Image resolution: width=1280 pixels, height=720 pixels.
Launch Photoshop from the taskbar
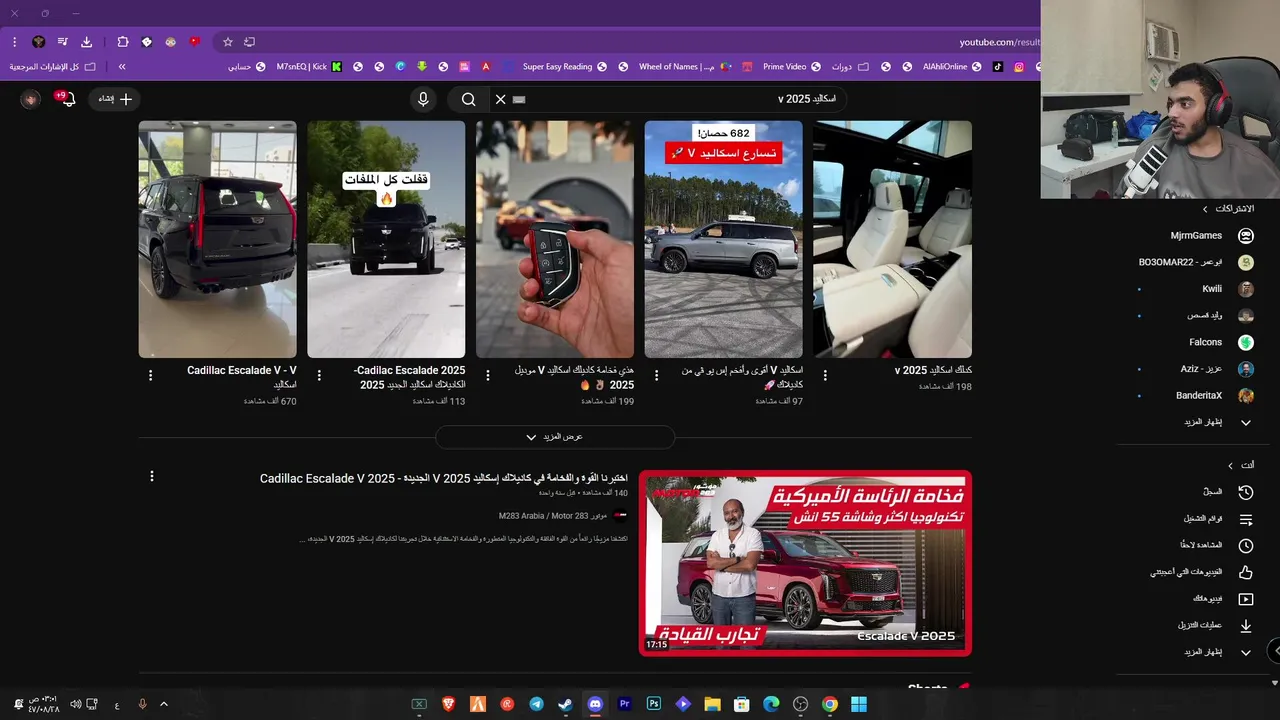[x=654, y=704]
